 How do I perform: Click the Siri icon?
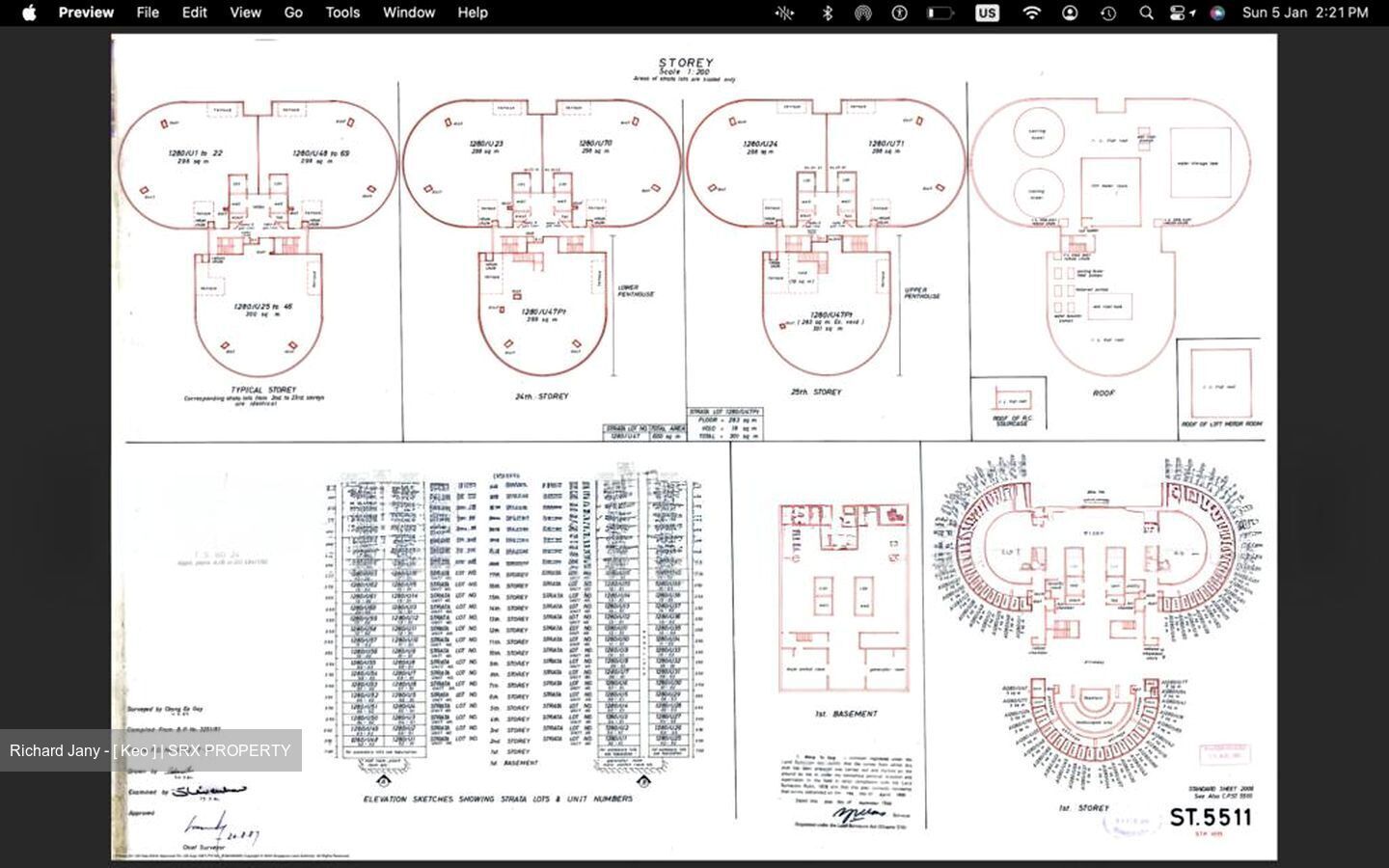click(1217, 13)
